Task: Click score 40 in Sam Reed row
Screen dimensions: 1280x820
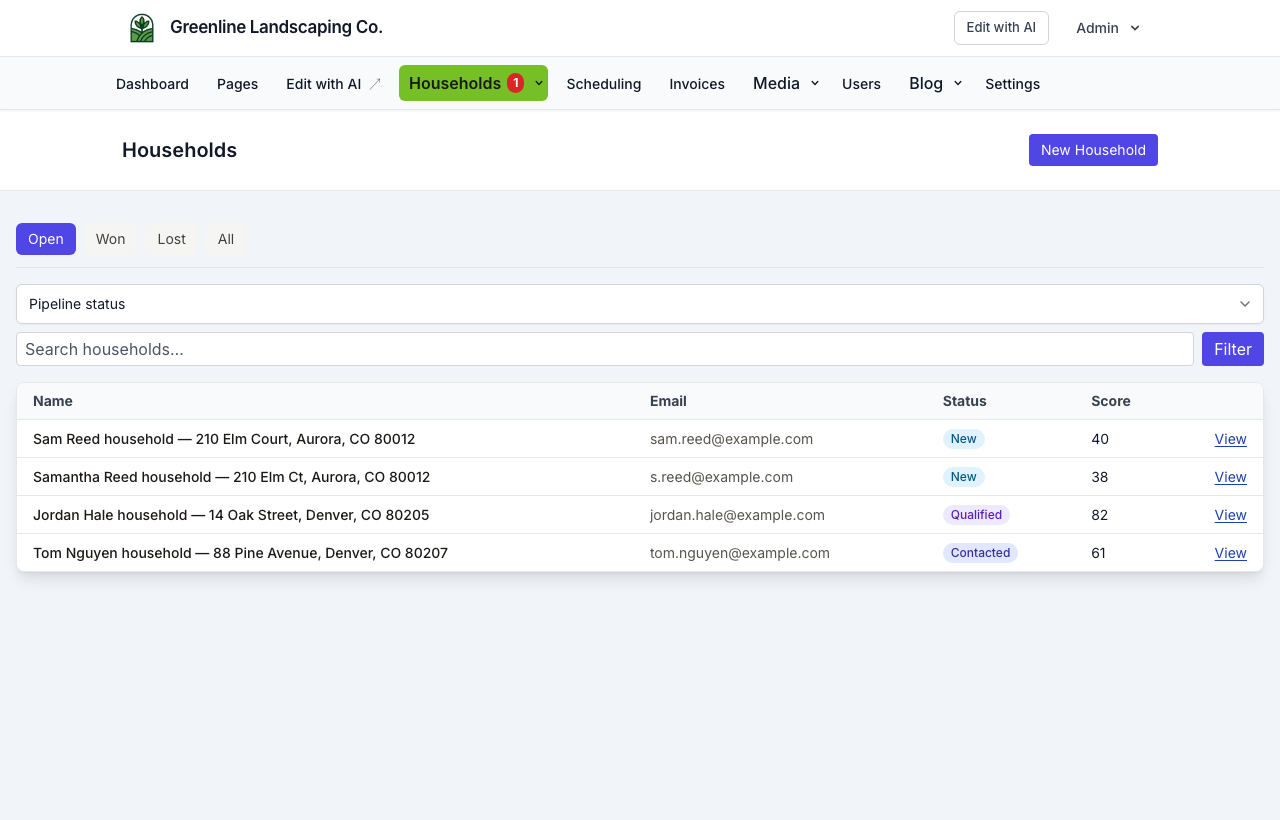Action: pyautogui.click(x=1100, y=439)
